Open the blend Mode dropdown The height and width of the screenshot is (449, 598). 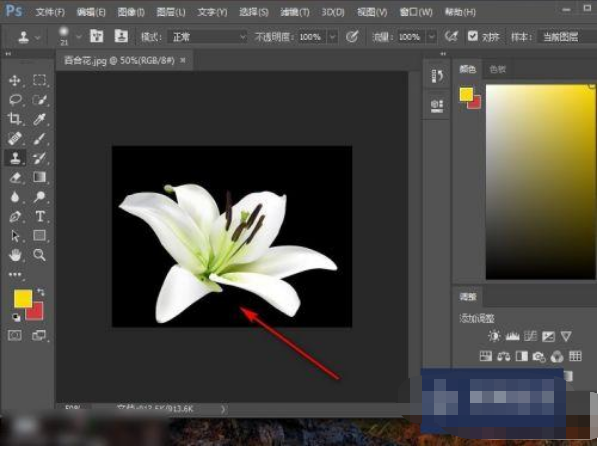[x=207, y=37]
